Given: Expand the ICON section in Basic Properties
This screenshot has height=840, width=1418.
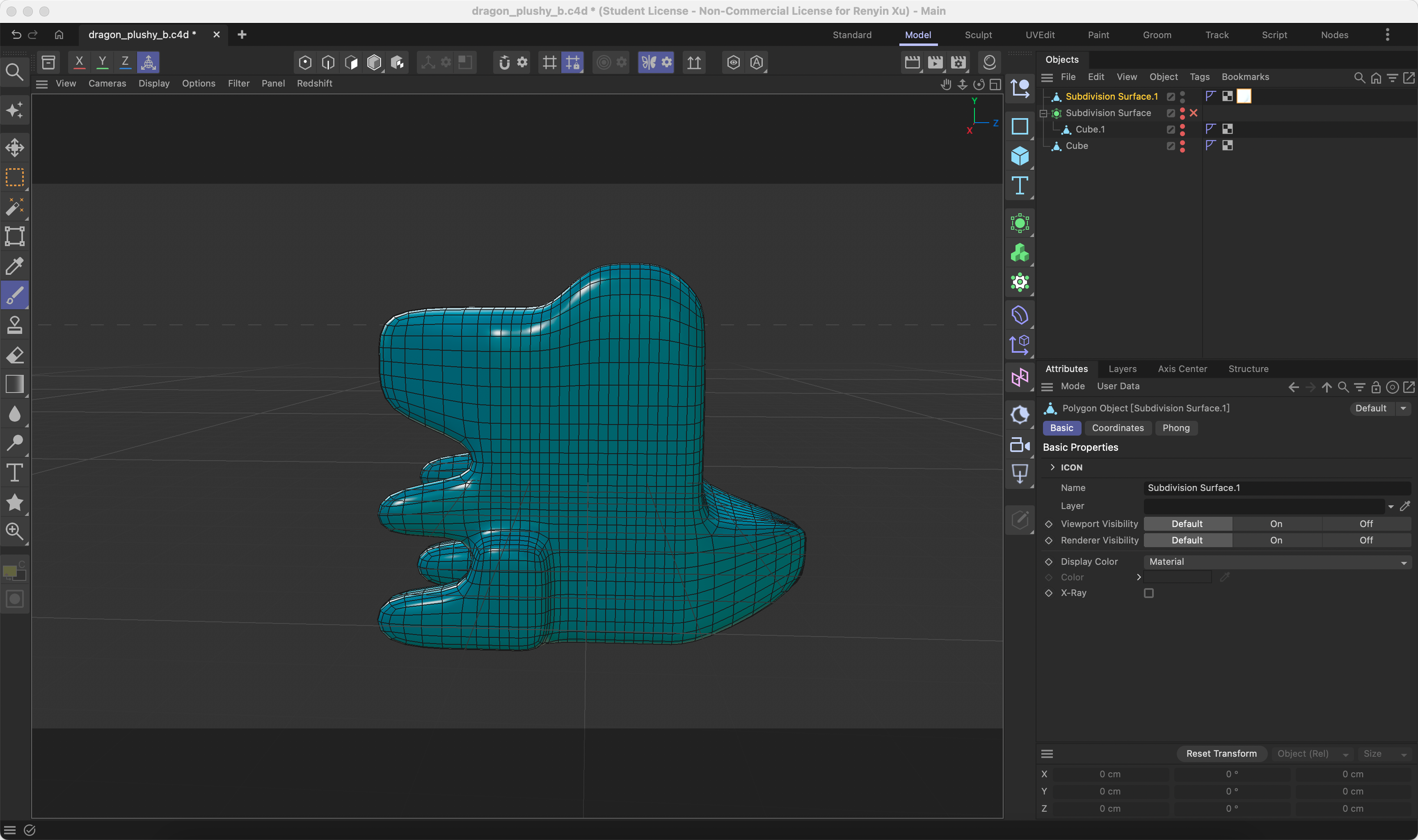Looking at the screenshot, I should [1053, 467].
